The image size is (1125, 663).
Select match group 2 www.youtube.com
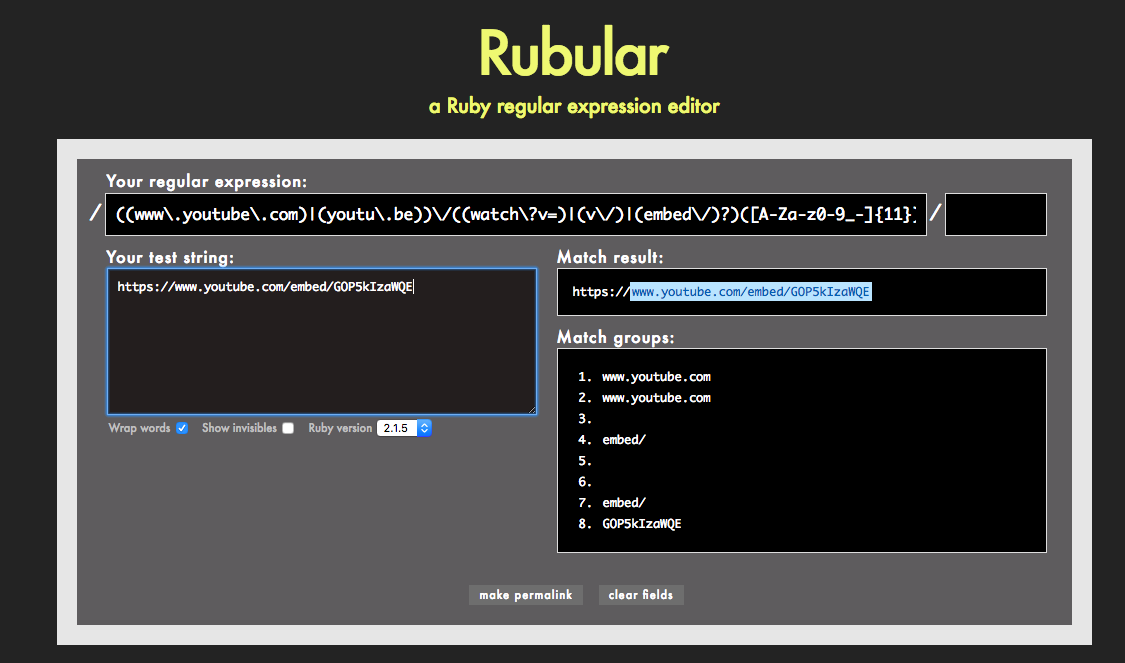656,398
